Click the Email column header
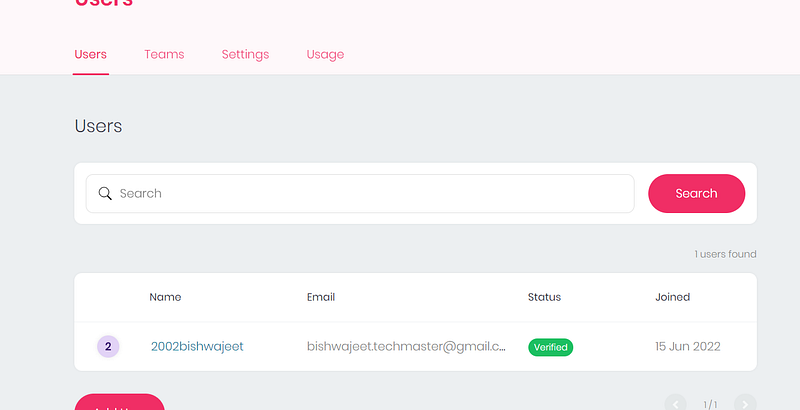The image size is (800, 410). coord(321,297)
